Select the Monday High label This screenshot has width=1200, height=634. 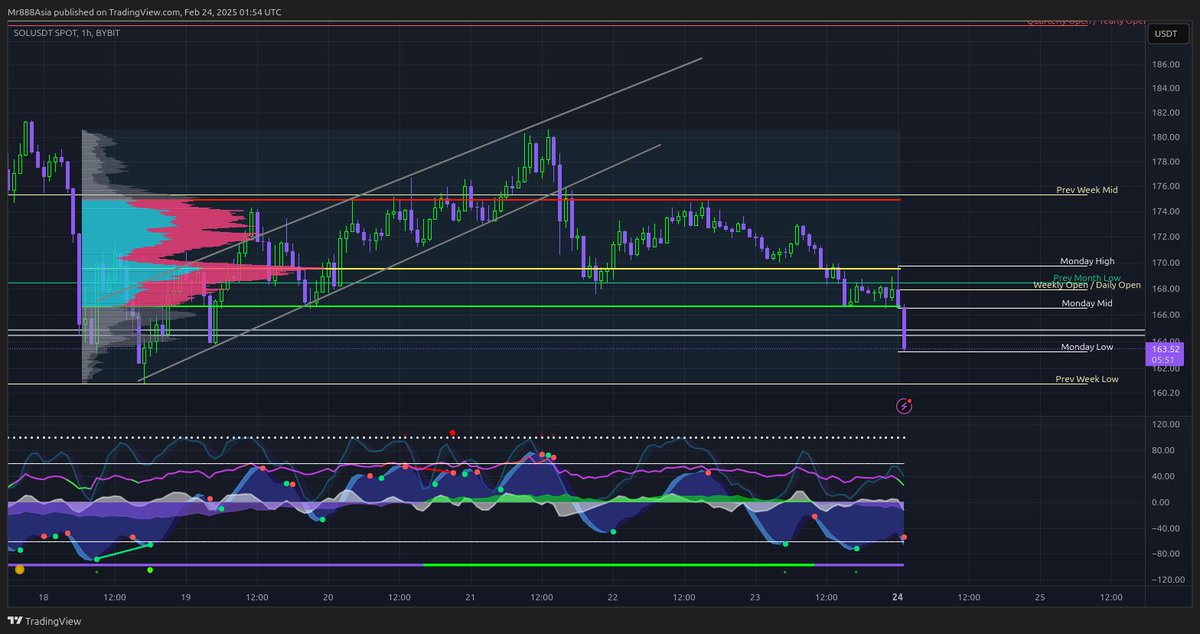coord(1087,261)
